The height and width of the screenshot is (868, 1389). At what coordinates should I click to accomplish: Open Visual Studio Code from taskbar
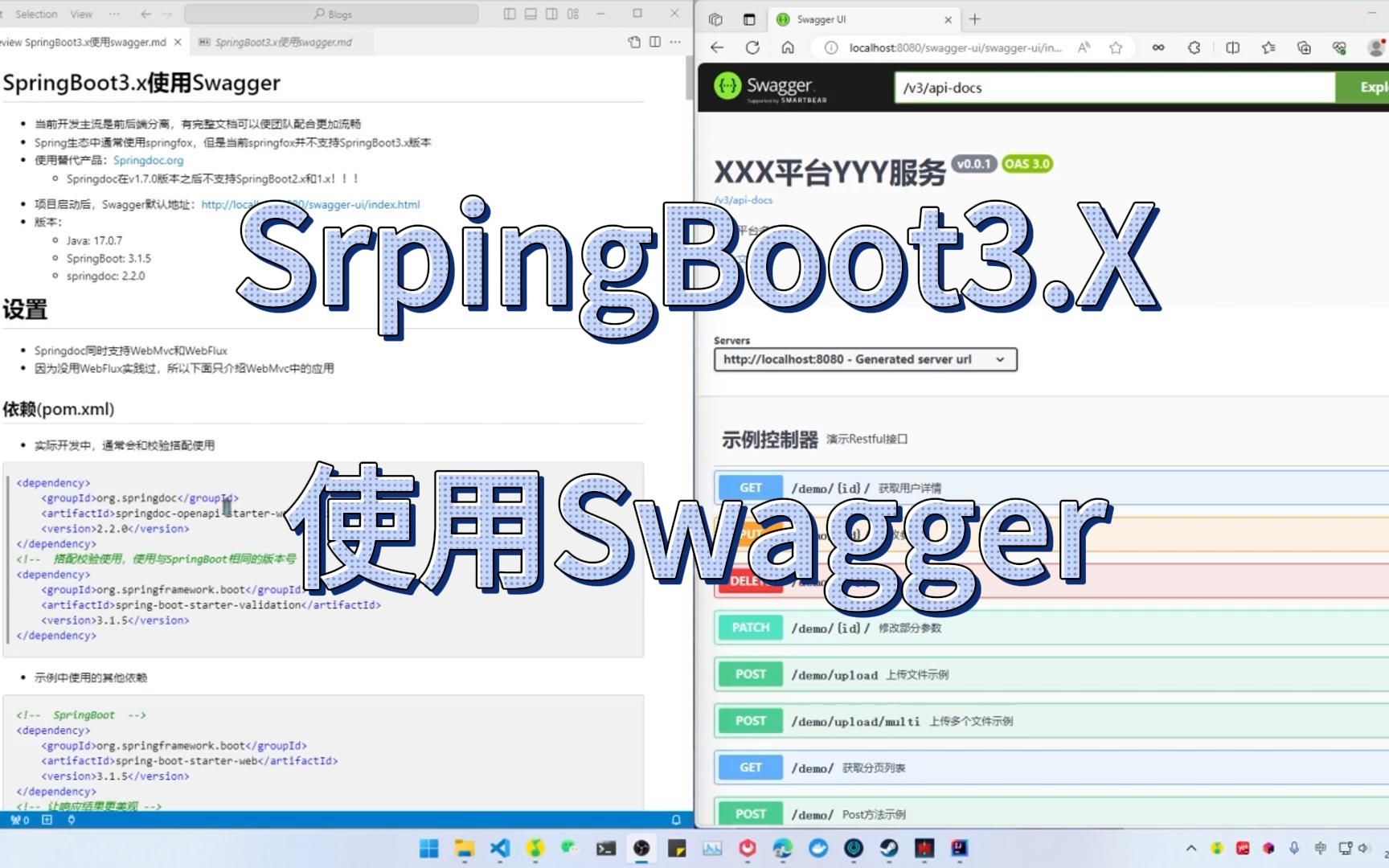point(500,848)
